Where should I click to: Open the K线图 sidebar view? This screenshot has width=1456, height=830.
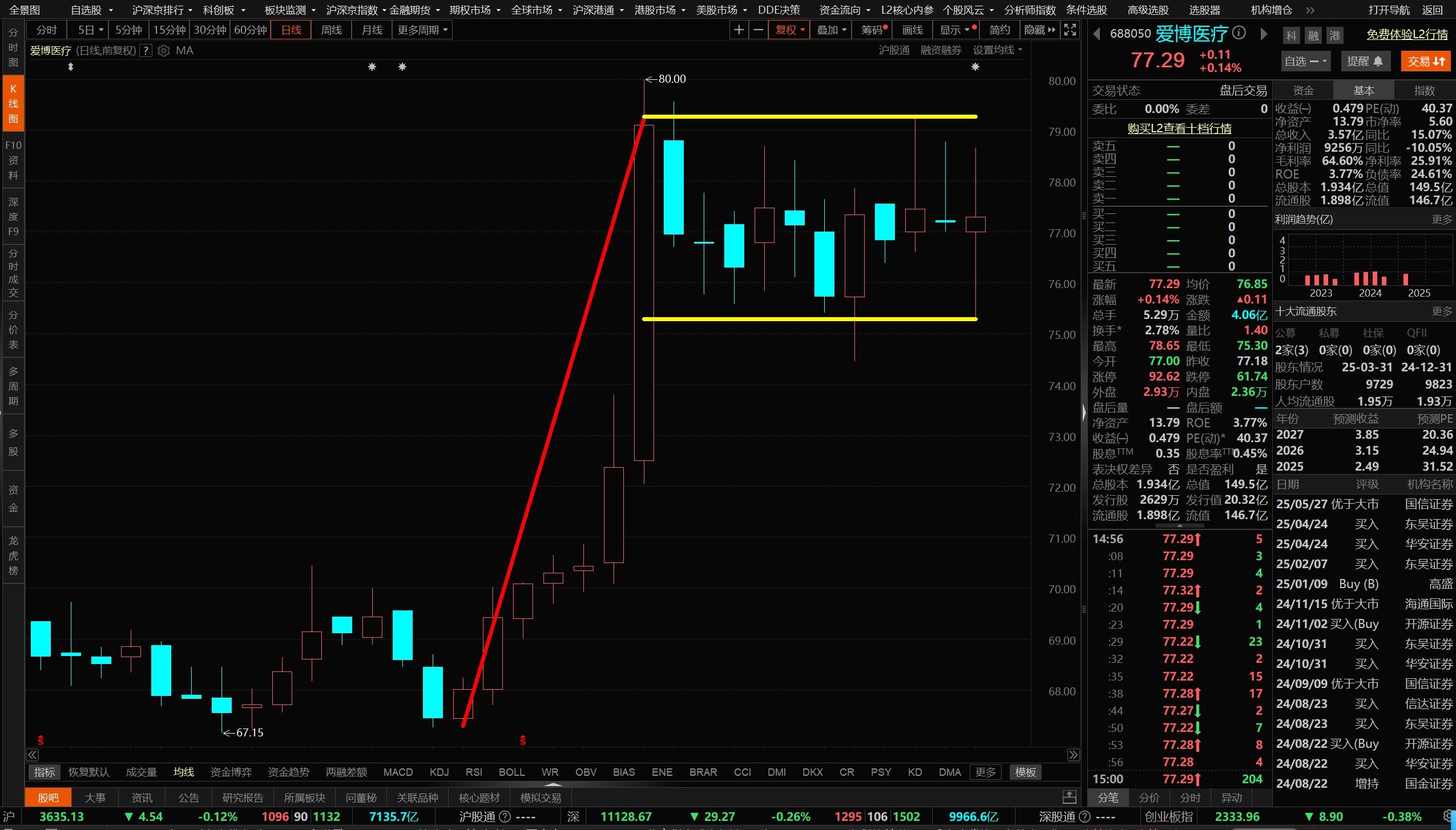13,104
